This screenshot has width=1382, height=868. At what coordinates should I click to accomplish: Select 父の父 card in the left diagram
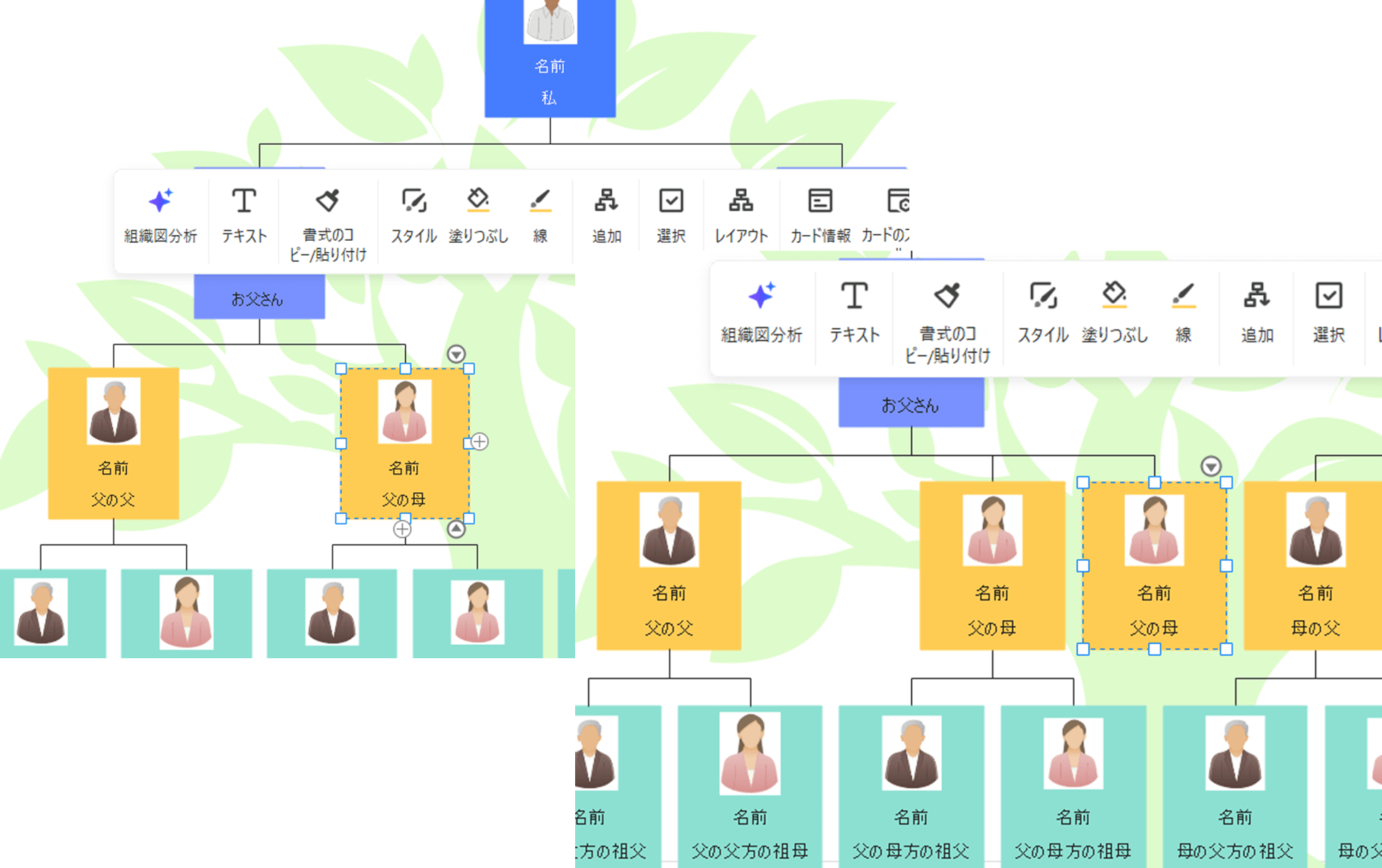113,443
